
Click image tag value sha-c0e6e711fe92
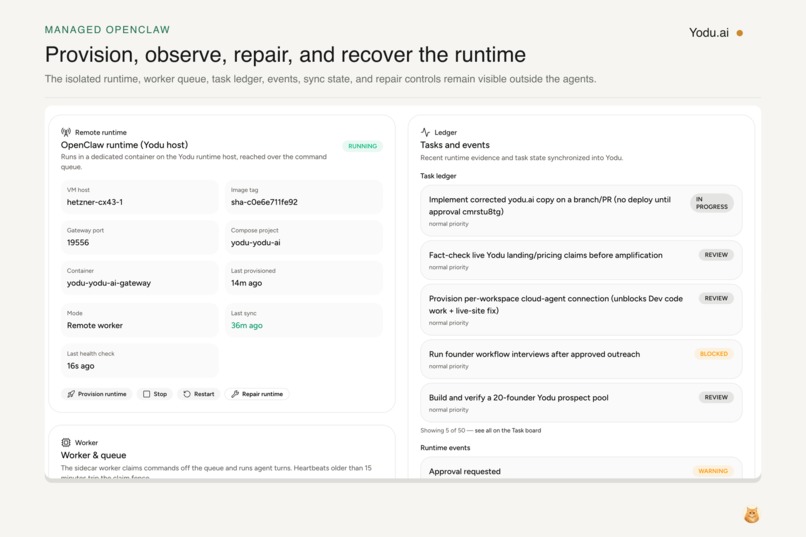264,202
